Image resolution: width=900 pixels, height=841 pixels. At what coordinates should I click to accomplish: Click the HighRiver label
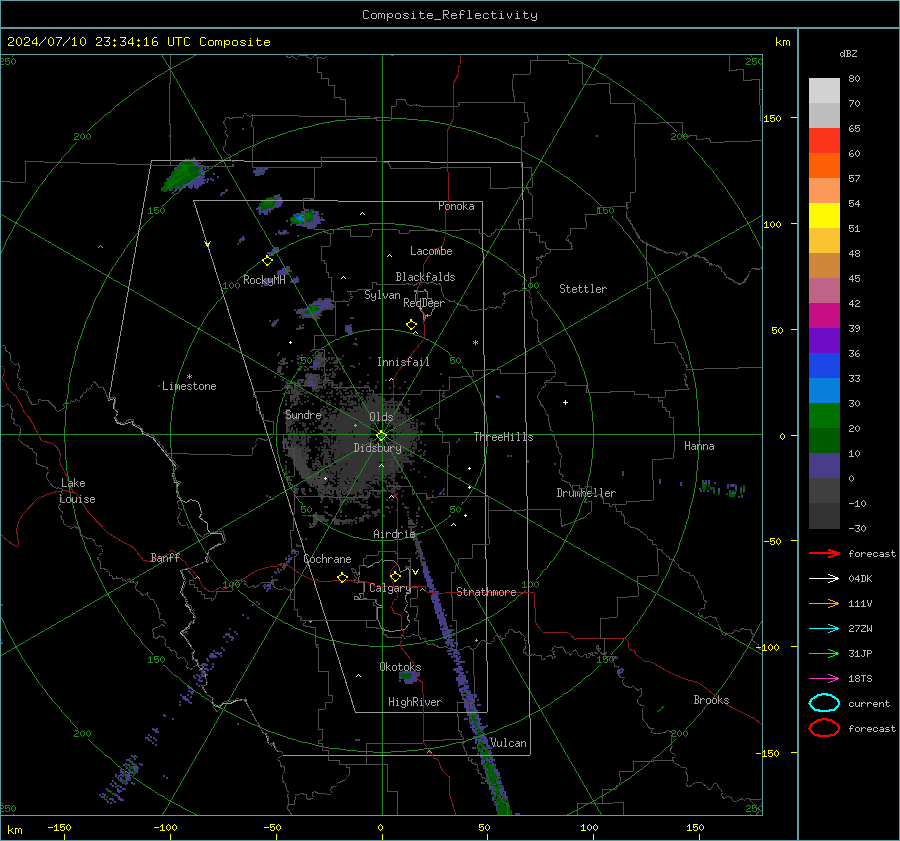point(415,702)
